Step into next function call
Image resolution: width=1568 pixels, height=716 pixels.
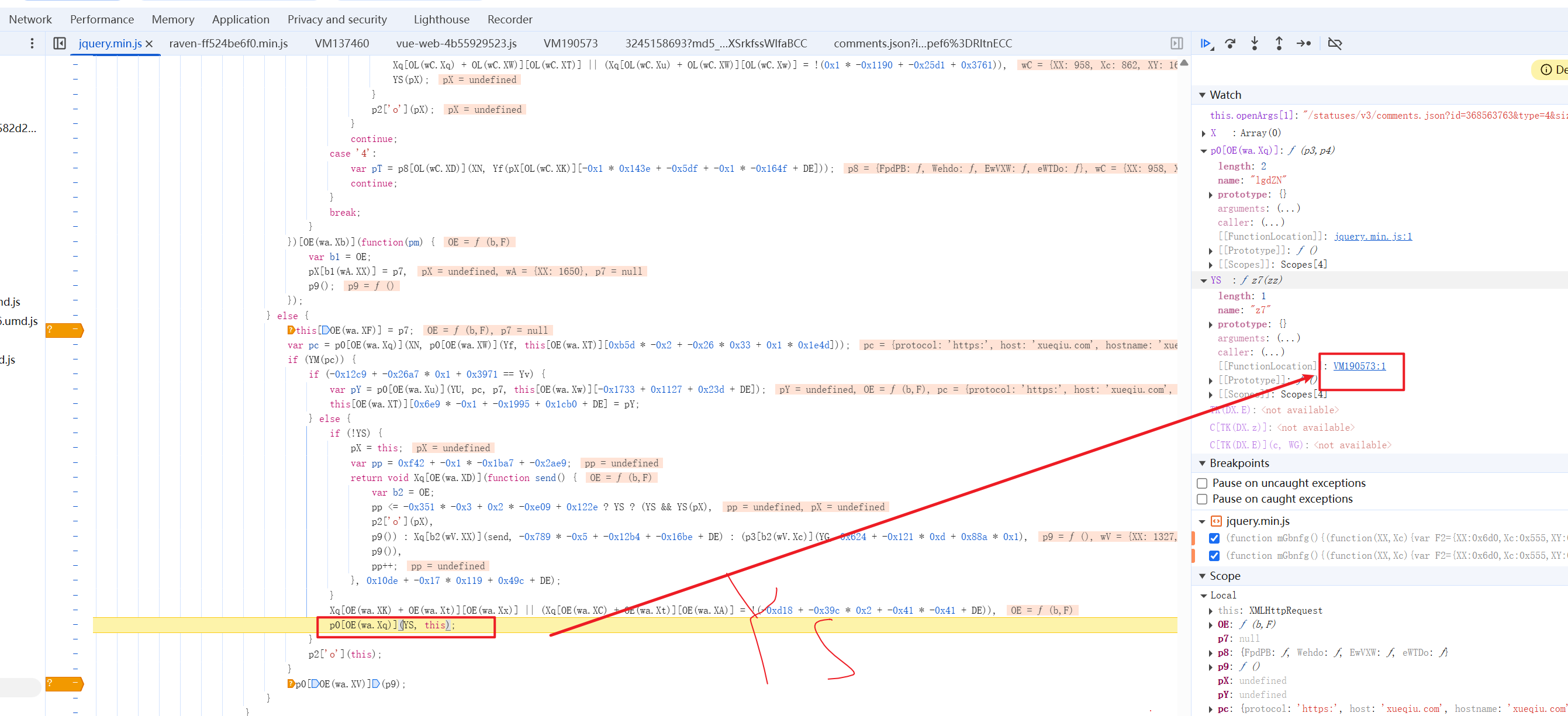pos(1255,43)
